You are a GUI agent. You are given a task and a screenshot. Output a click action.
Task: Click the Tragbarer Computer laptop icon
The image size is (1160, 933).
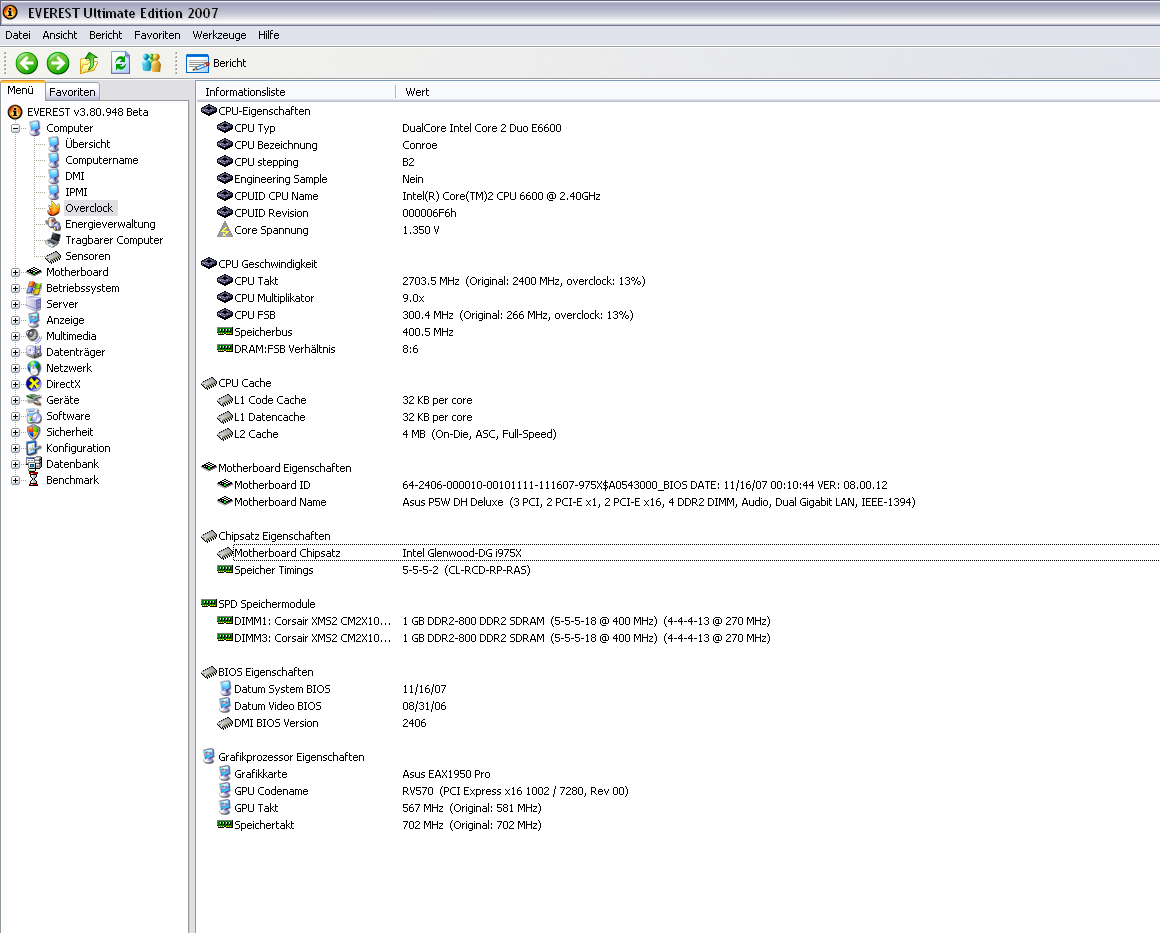53,240
